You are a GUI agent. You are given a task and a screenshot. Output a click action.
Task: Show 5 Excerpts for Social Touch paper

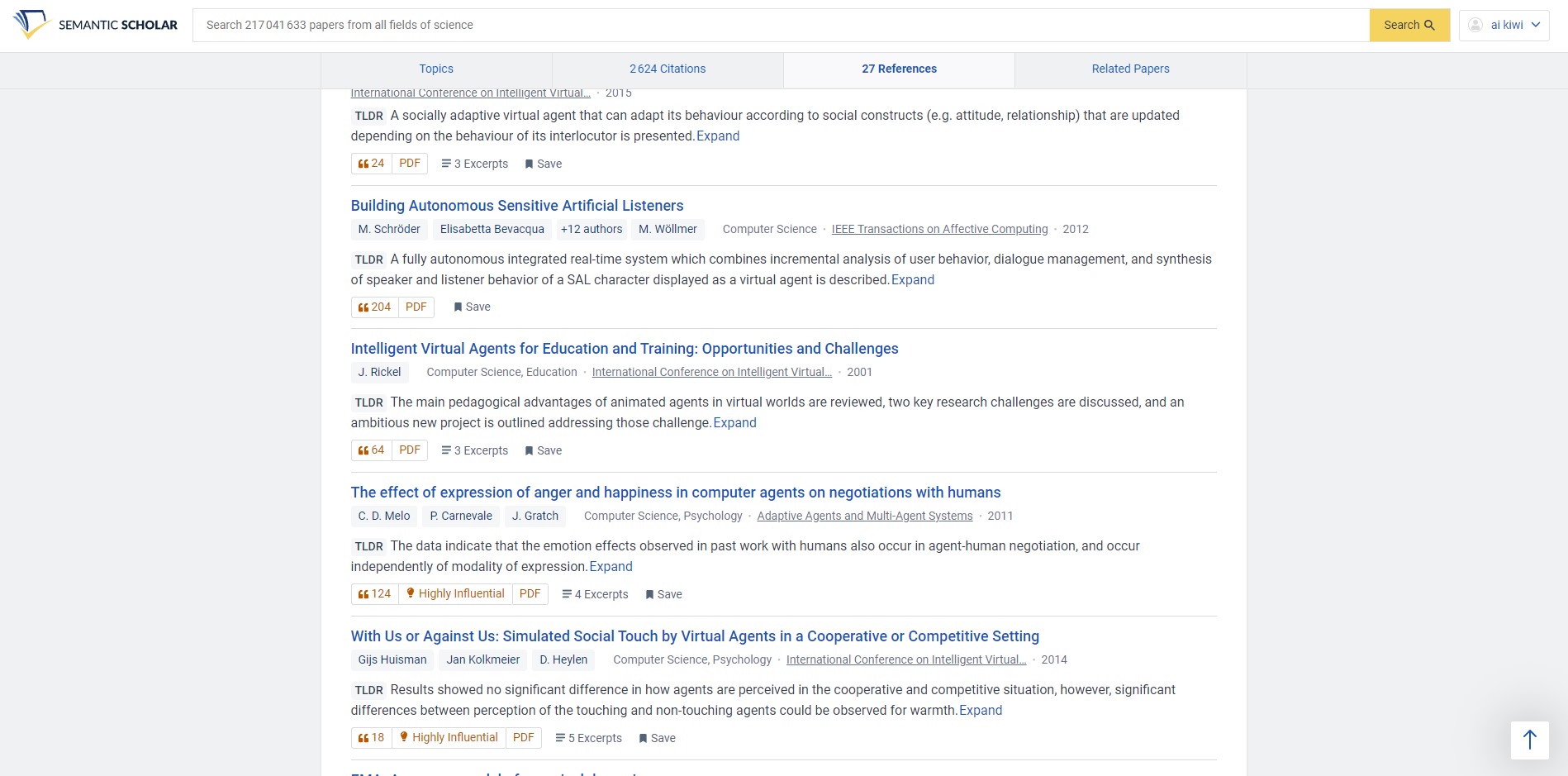pos(589,738)
